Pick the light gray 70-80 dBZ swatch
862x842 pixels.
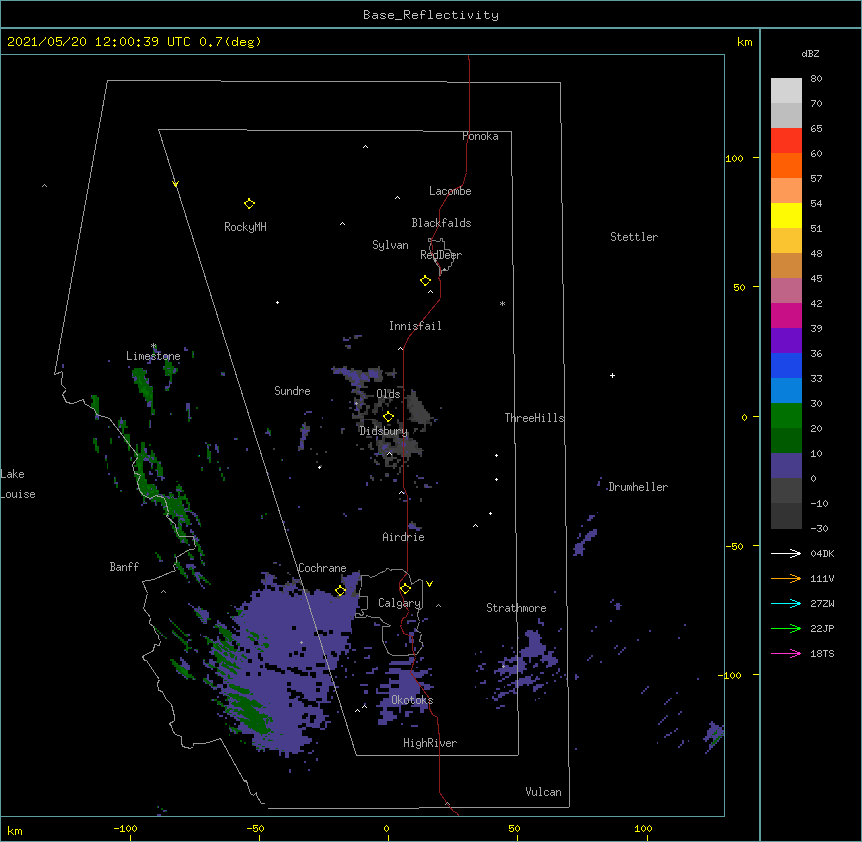coord(786,91)
